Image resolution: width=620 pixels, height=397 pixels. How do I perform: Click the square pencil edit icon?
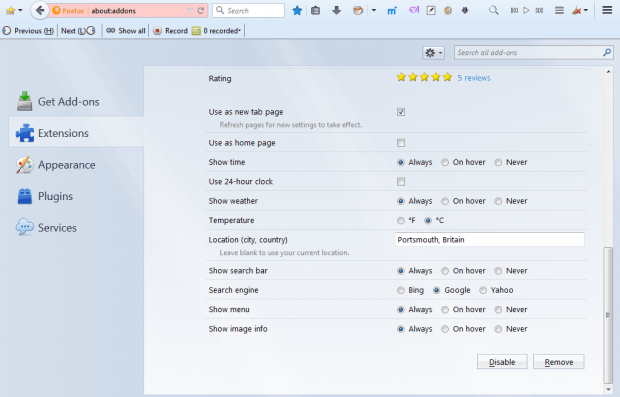coord(431,11)
